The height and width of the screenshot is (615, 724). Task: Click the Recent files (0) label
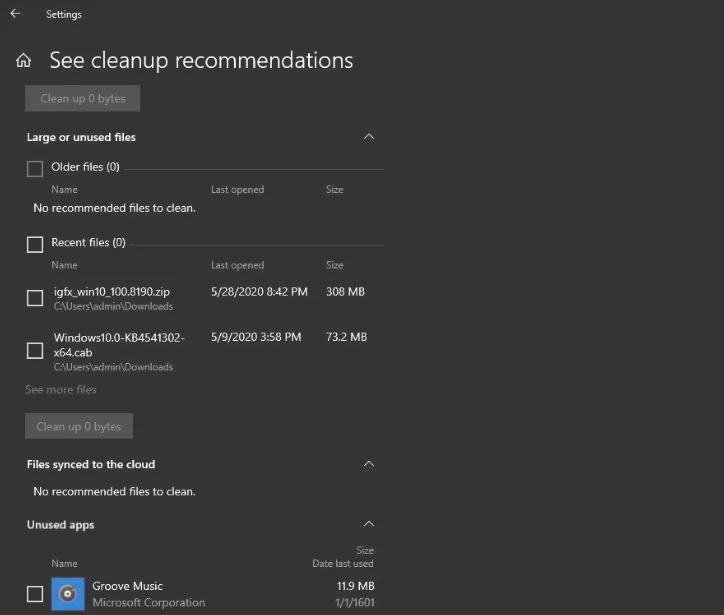88,242
